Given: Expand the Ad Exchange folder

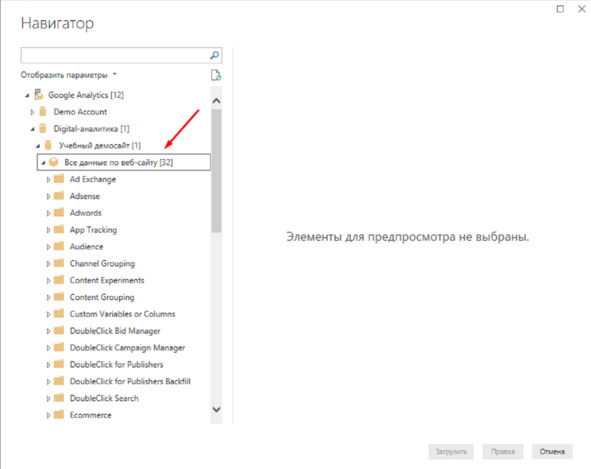Looking at the screenshot, I should (x=48, y=179).
